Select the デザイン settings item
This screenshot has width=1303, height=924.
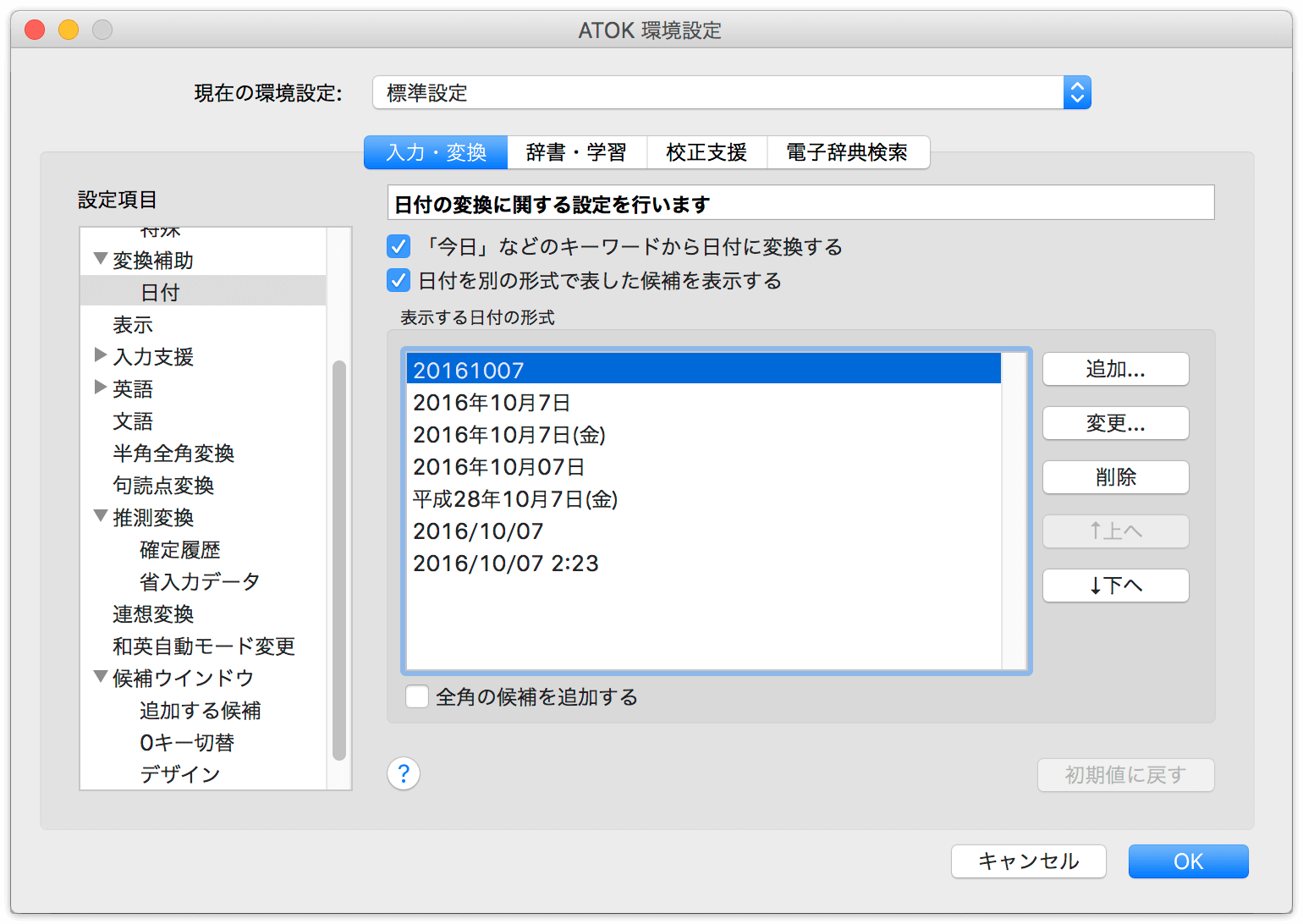pyautogui.click(x=203, y=774)
